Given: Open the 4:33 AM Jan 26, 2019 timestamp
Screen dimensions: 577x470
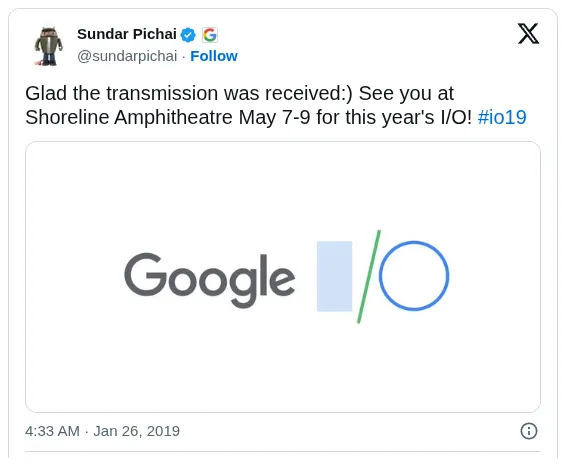Looking at the screenshot, I should [102, 431].
